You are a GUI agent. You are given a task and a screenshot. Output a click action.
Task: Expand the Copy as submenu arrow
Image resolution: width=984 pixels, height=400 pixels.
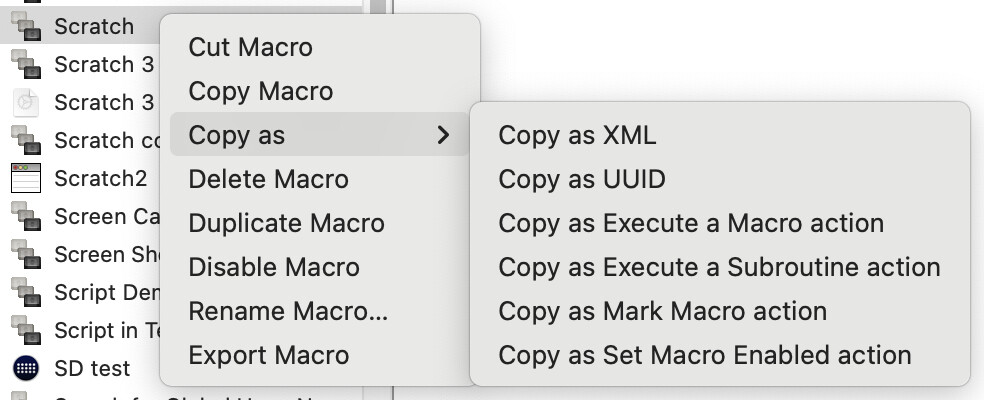pyautogui.click(x=444, y=134)
